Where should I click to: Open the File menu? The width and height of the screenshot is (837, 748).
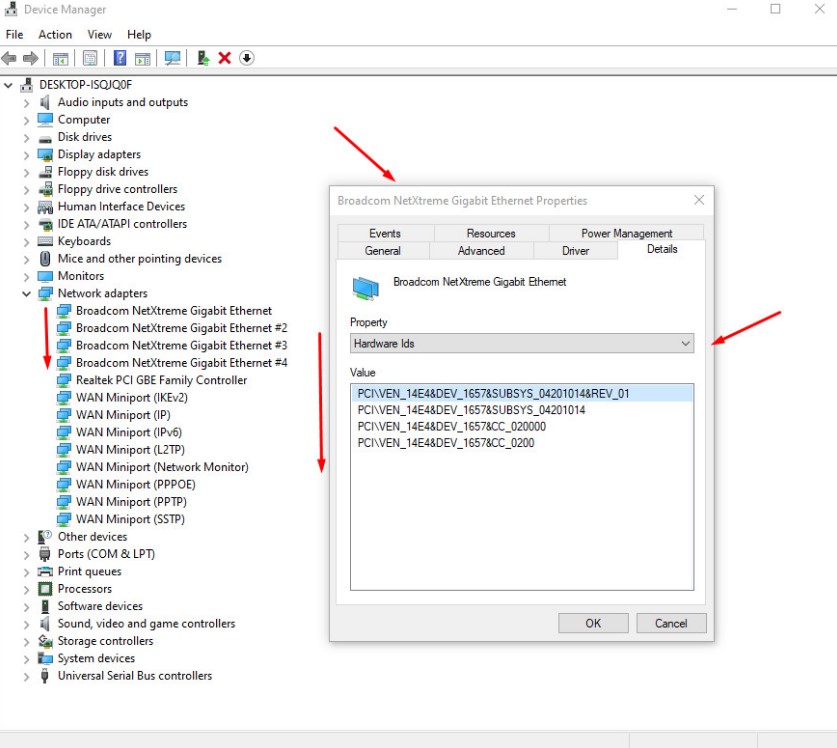(x=14, y=35)
